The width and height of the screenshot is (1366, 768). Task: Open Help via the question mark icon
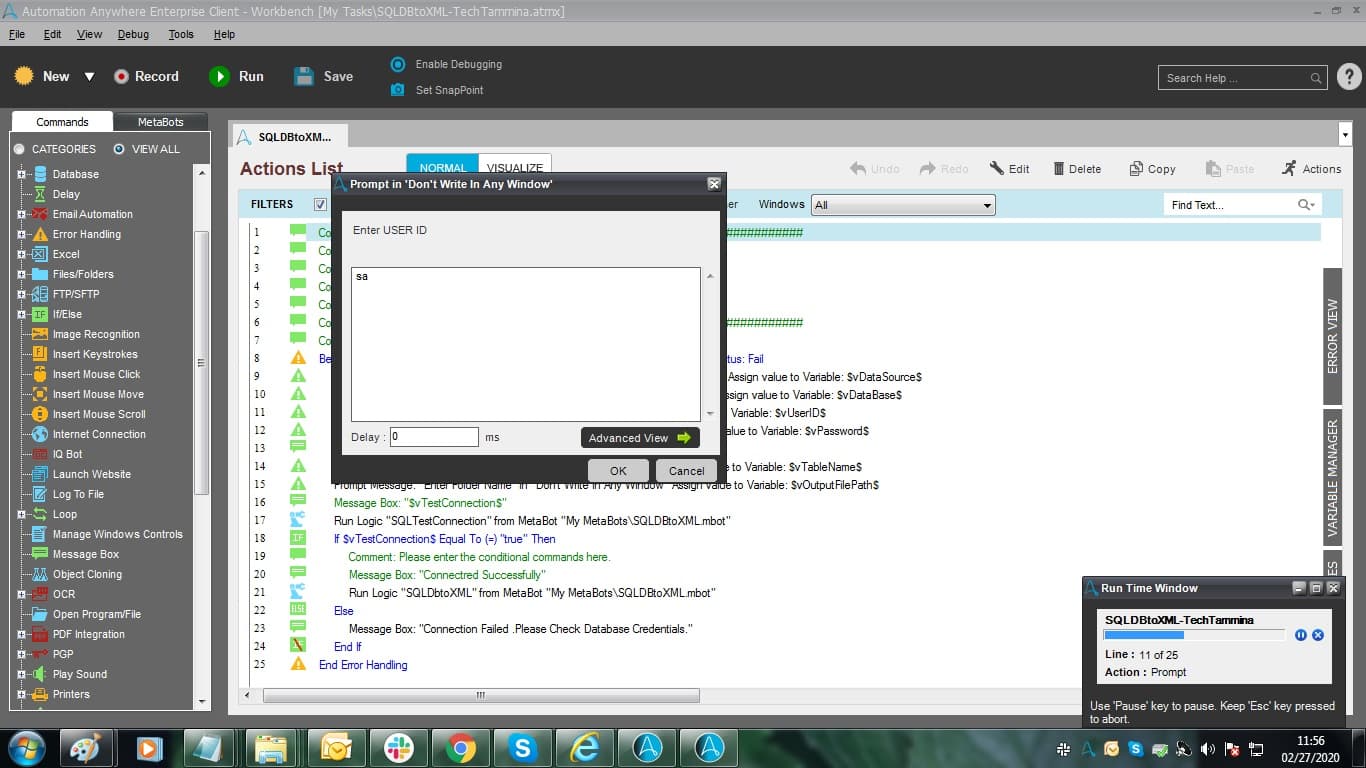pos(1349,77)
